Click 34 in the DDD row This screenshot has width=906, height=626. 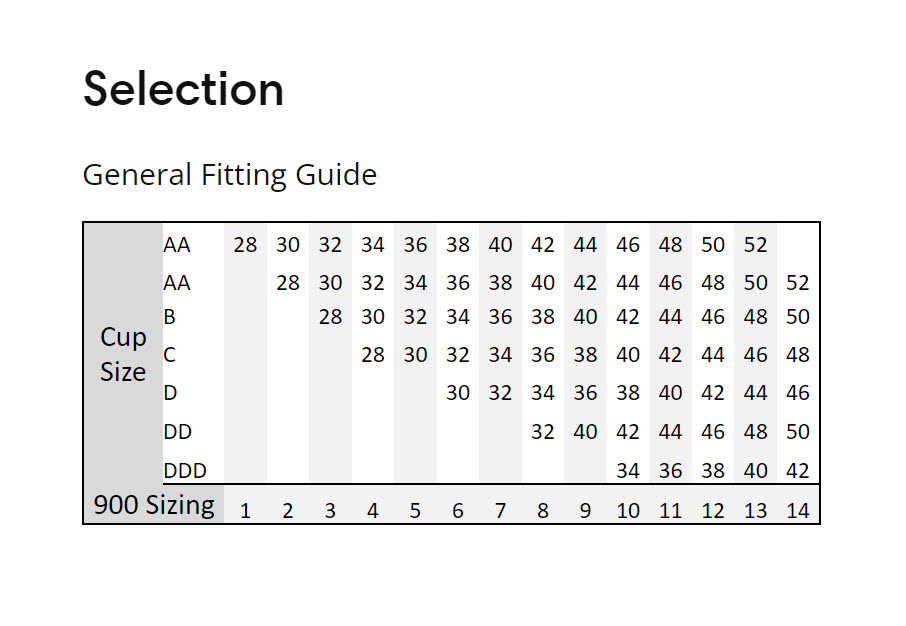628,471
